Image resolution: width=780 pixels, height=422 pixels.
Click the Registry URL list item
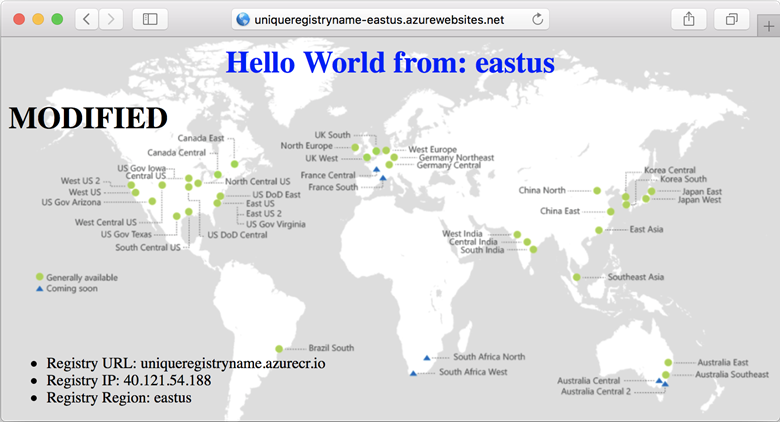coord(185,363)
